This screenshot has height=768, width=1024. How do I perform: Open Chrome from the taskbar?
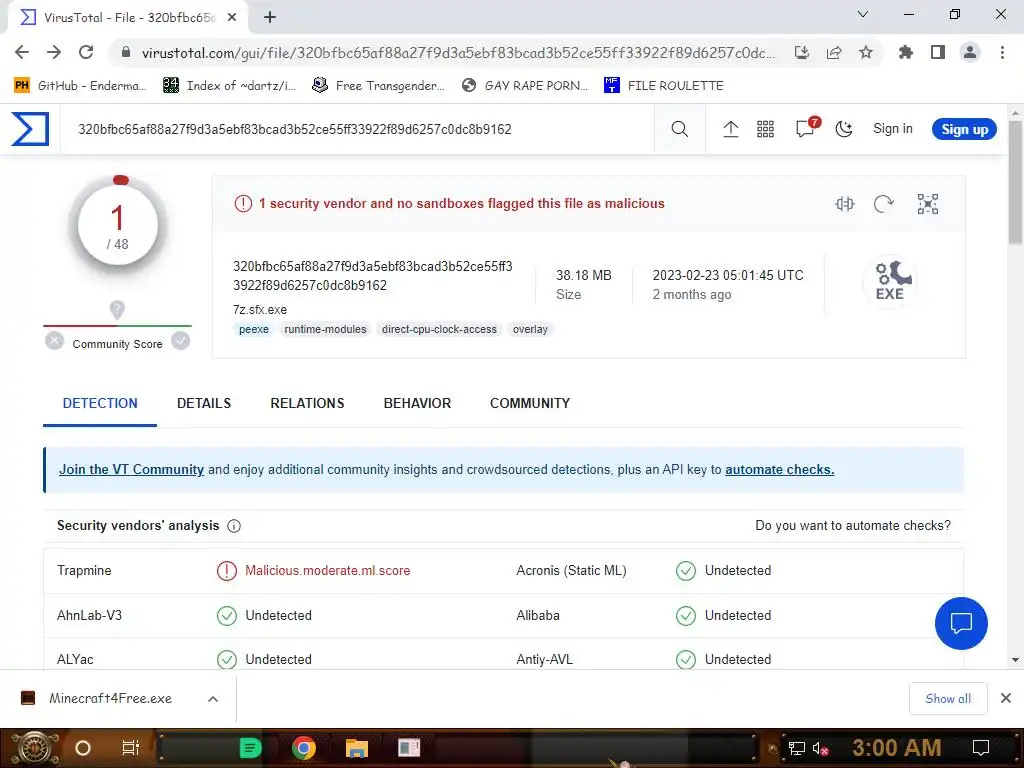[304, 748]
